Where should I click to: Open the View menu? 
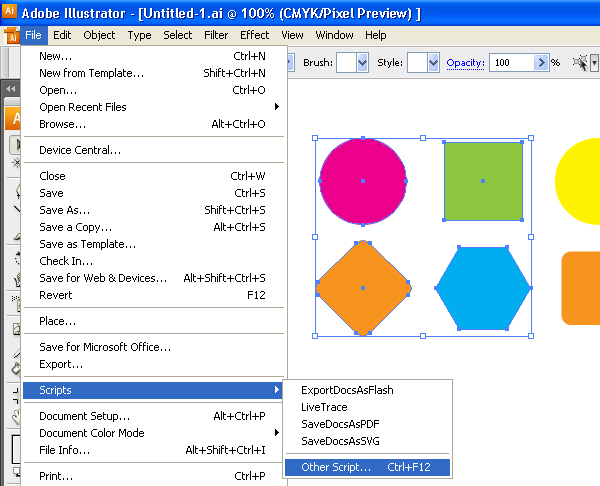(x=292, y=35)
